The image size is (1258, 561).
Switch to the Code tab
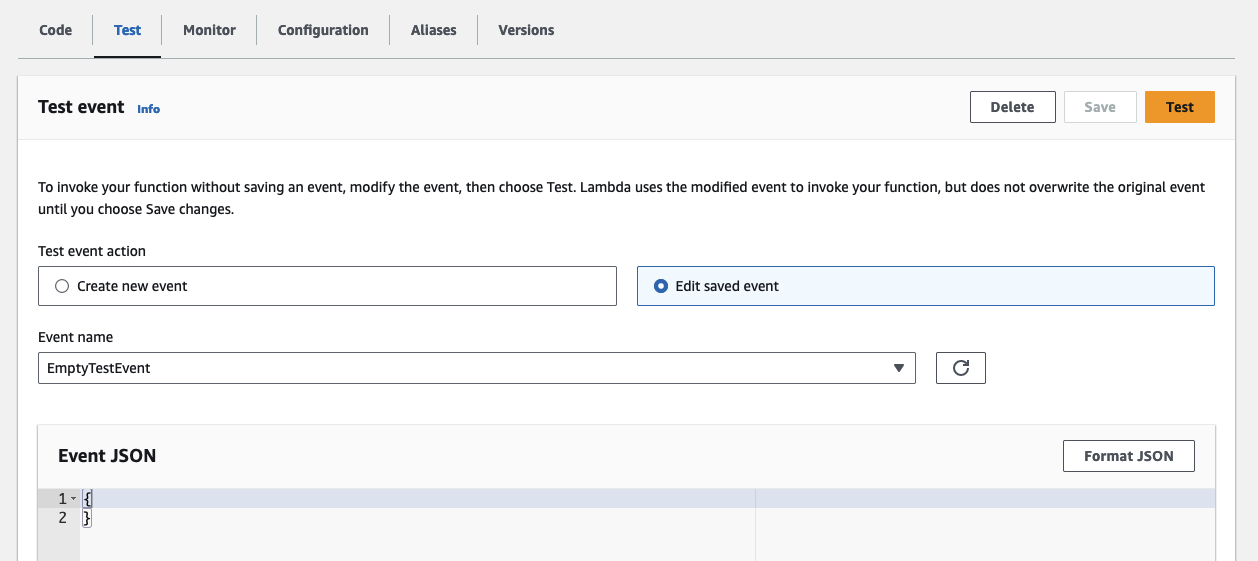pos(55,30)
